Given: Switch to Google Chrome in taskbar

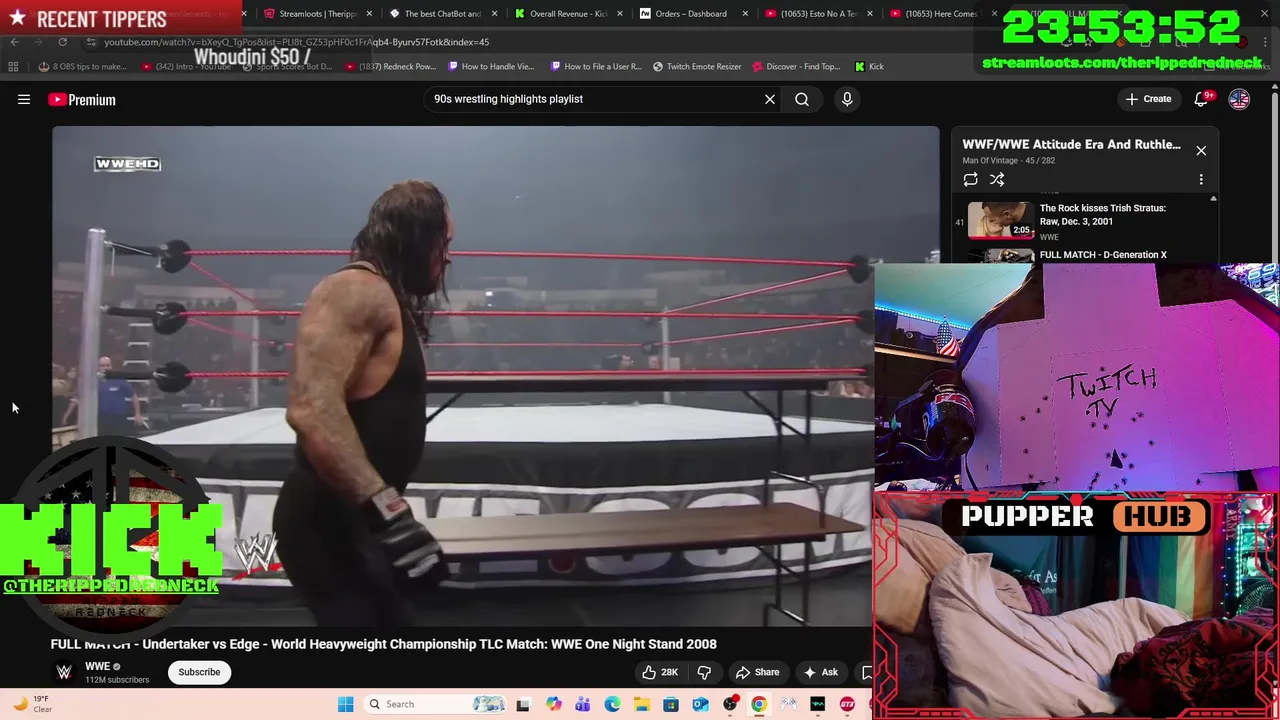Looking at the screenshot, I should (x=759, y=704).
